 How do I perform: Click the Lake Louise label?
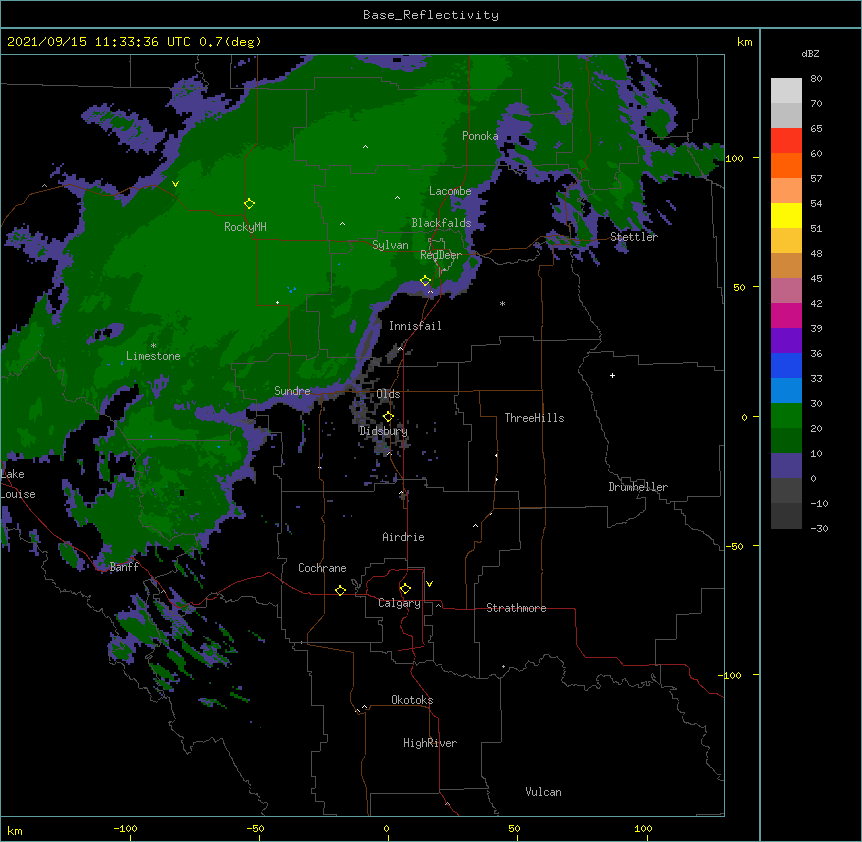pyautogui.click(x=17, y=484)
